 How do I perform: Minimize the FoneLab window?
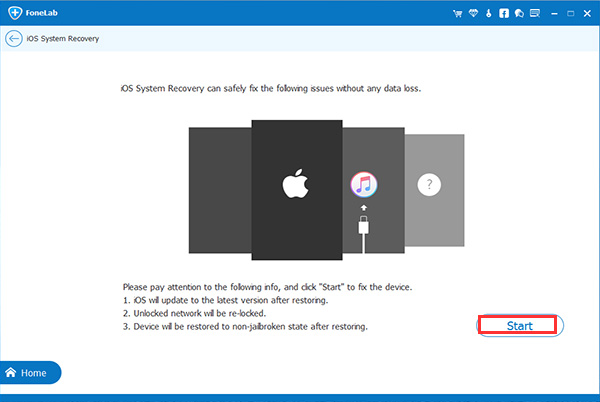(554, 14)
